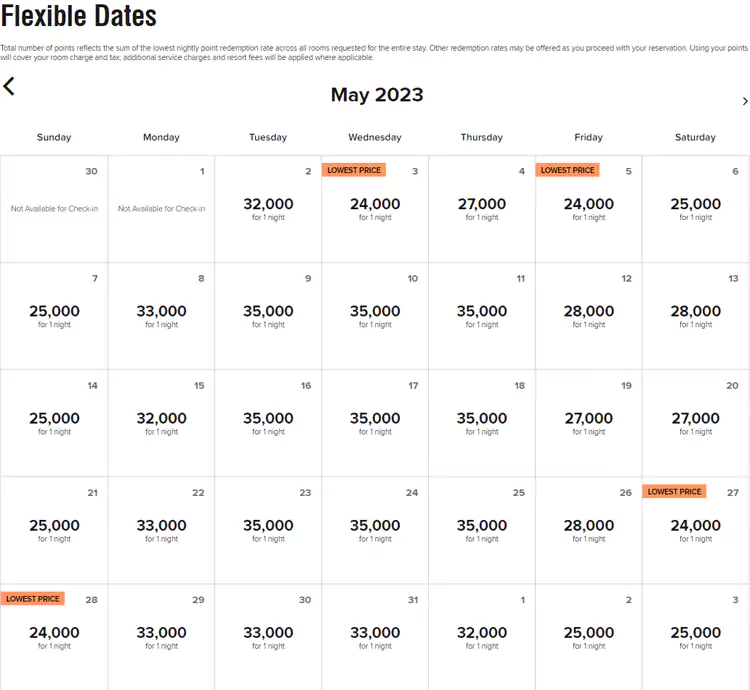
Task: Click the LOWEST PRICE badge on May 27
Action: pyautogui.click(x=675, y=492)
